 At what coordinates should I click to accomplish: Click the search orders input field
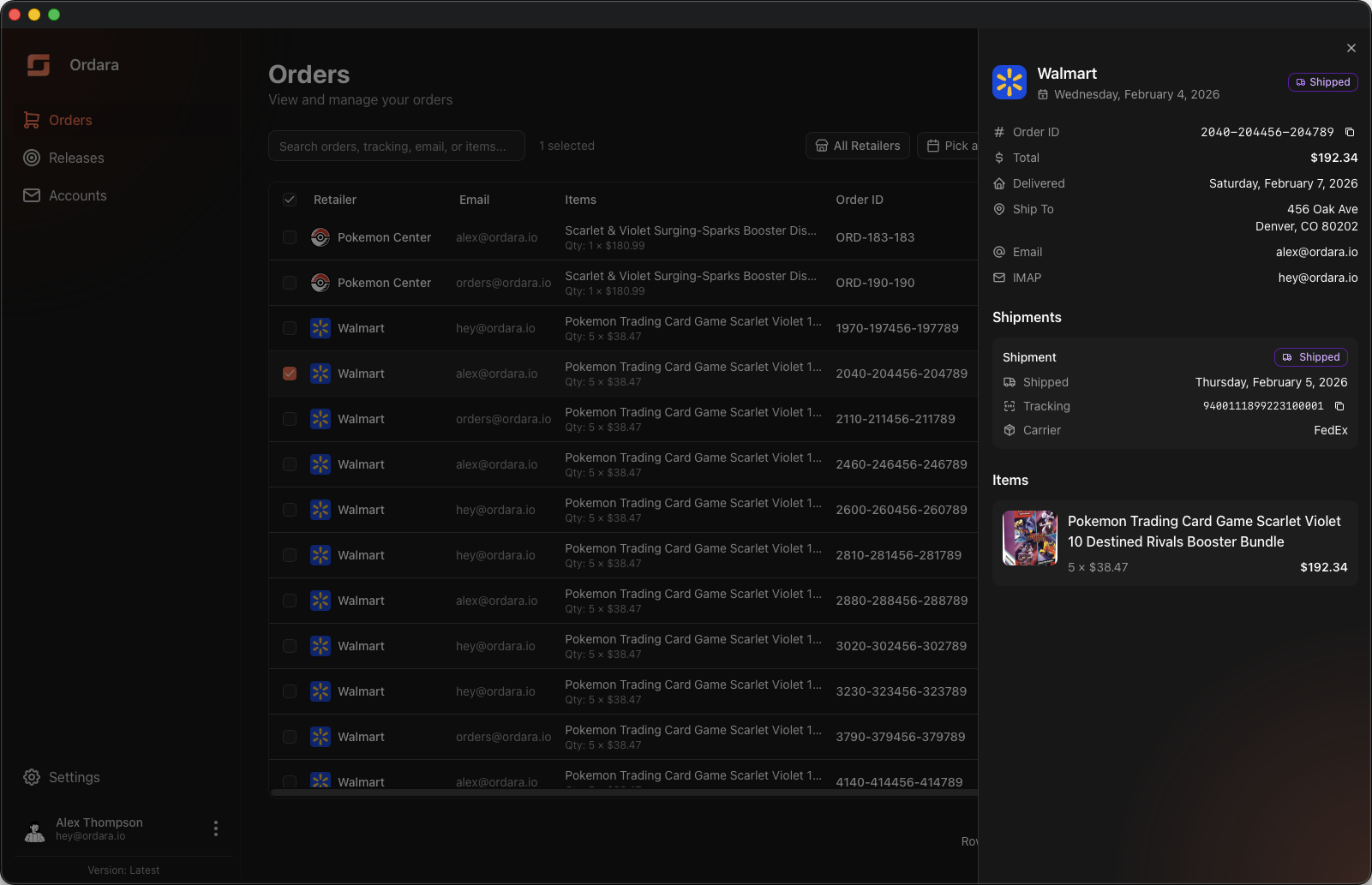(396, 147)
